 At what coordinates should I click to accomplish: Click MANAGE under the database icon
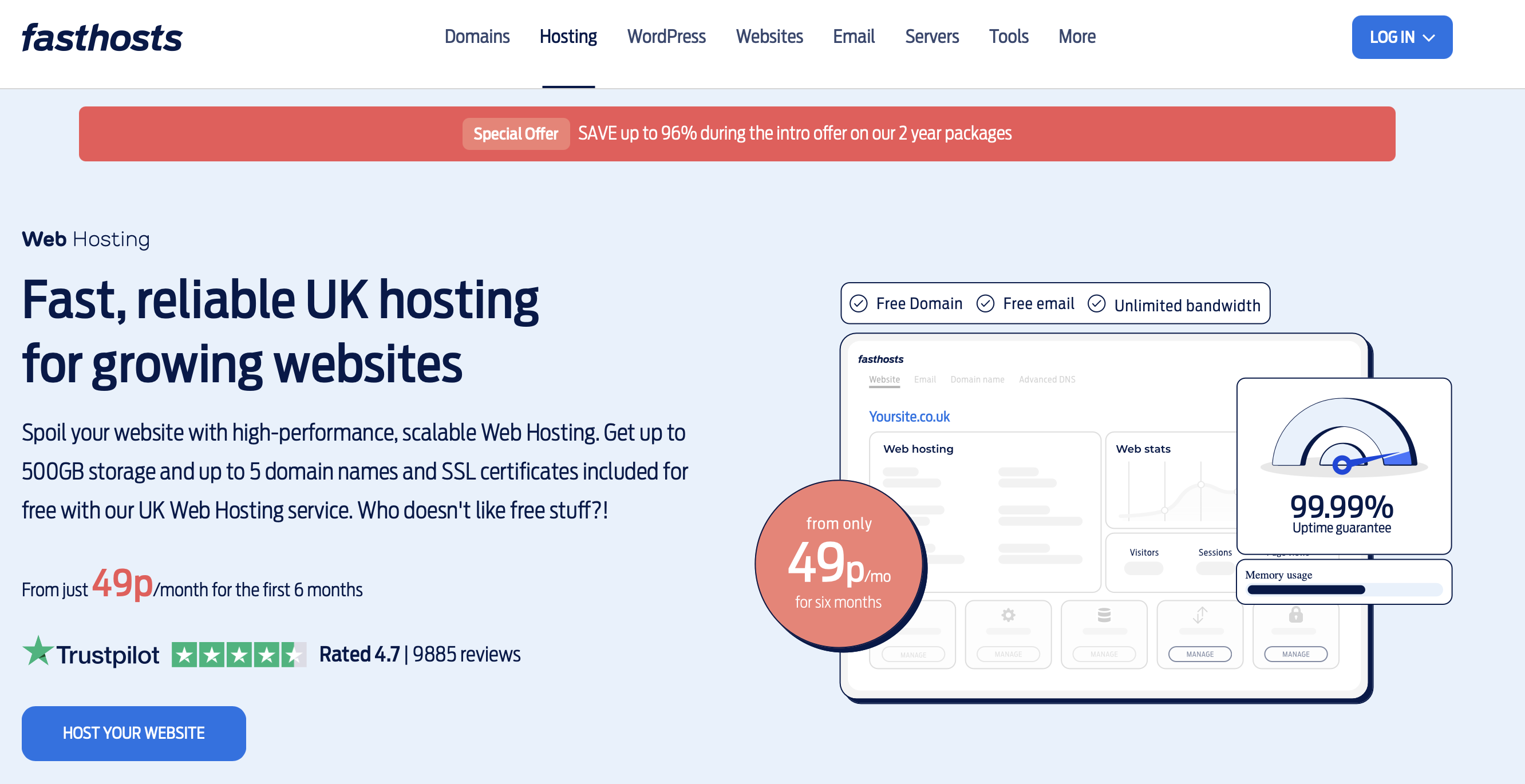click(x=1104, y=654)
